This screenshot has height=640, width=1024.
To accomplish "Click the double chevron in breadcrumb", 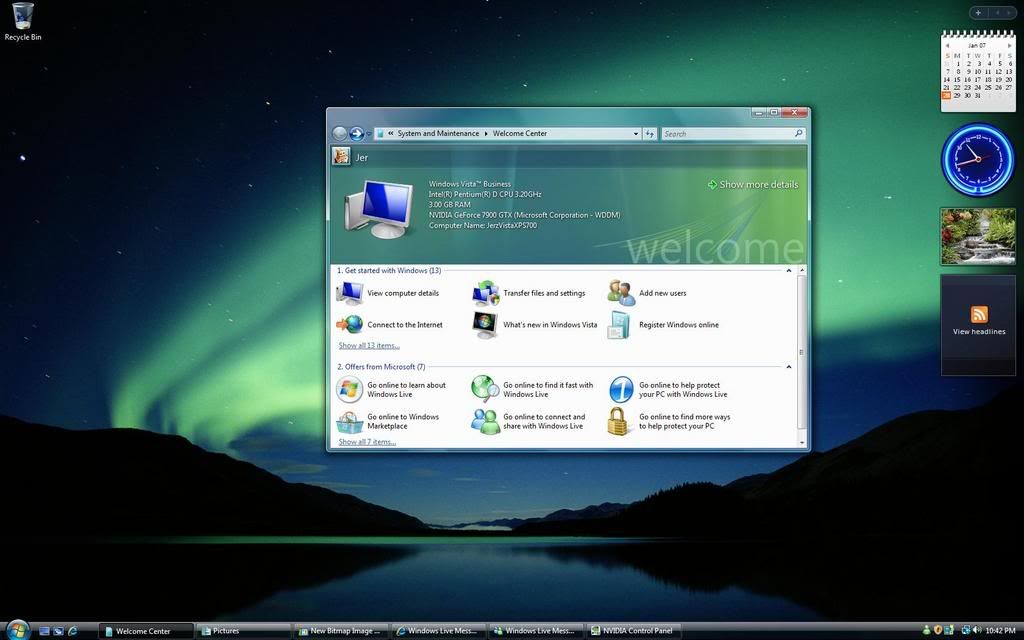I will point(391,133).
